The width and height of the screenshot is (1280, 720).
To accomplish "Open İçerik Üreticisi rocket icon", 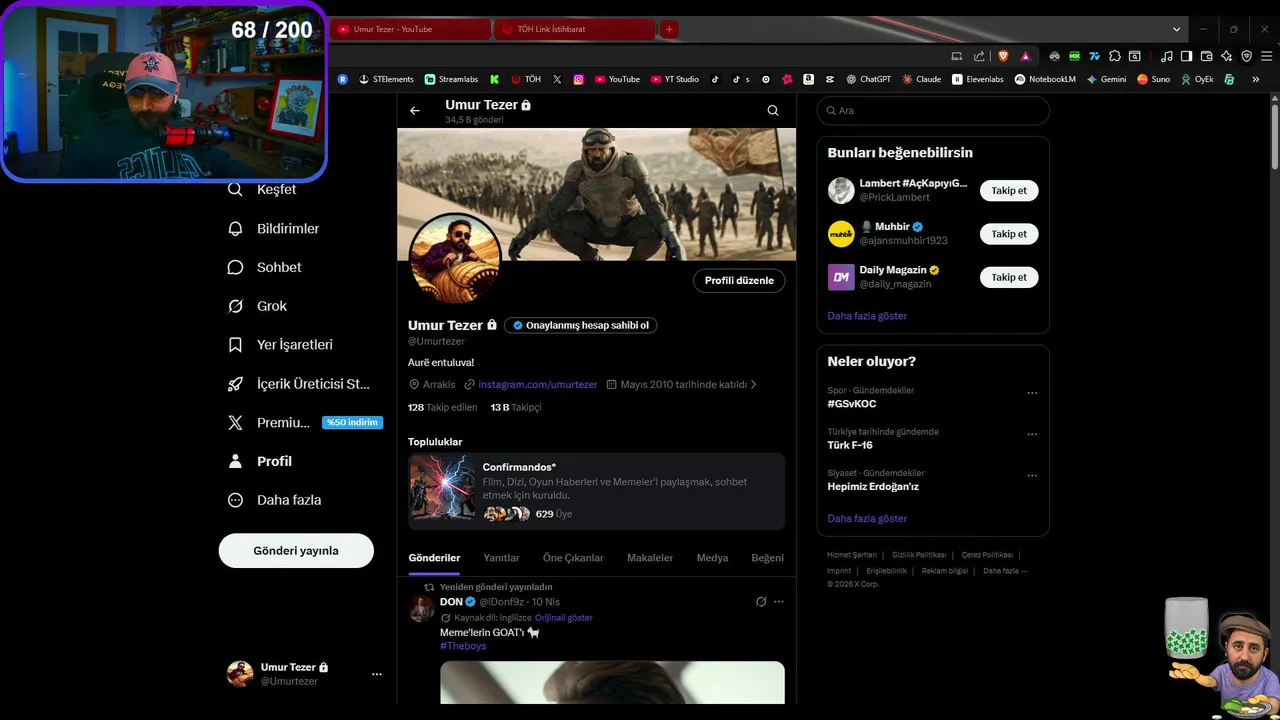I will tap(235, 383).
